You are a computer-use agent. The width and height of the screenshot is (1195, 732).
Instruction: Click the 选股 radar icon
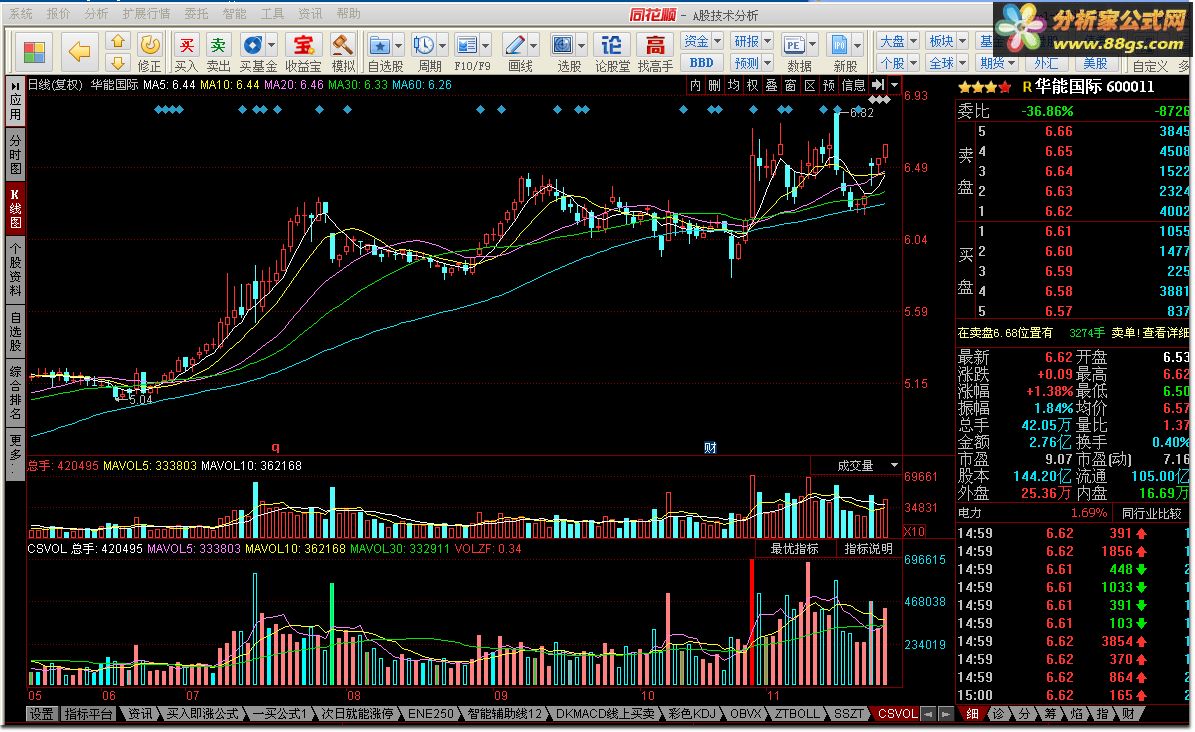562,46
